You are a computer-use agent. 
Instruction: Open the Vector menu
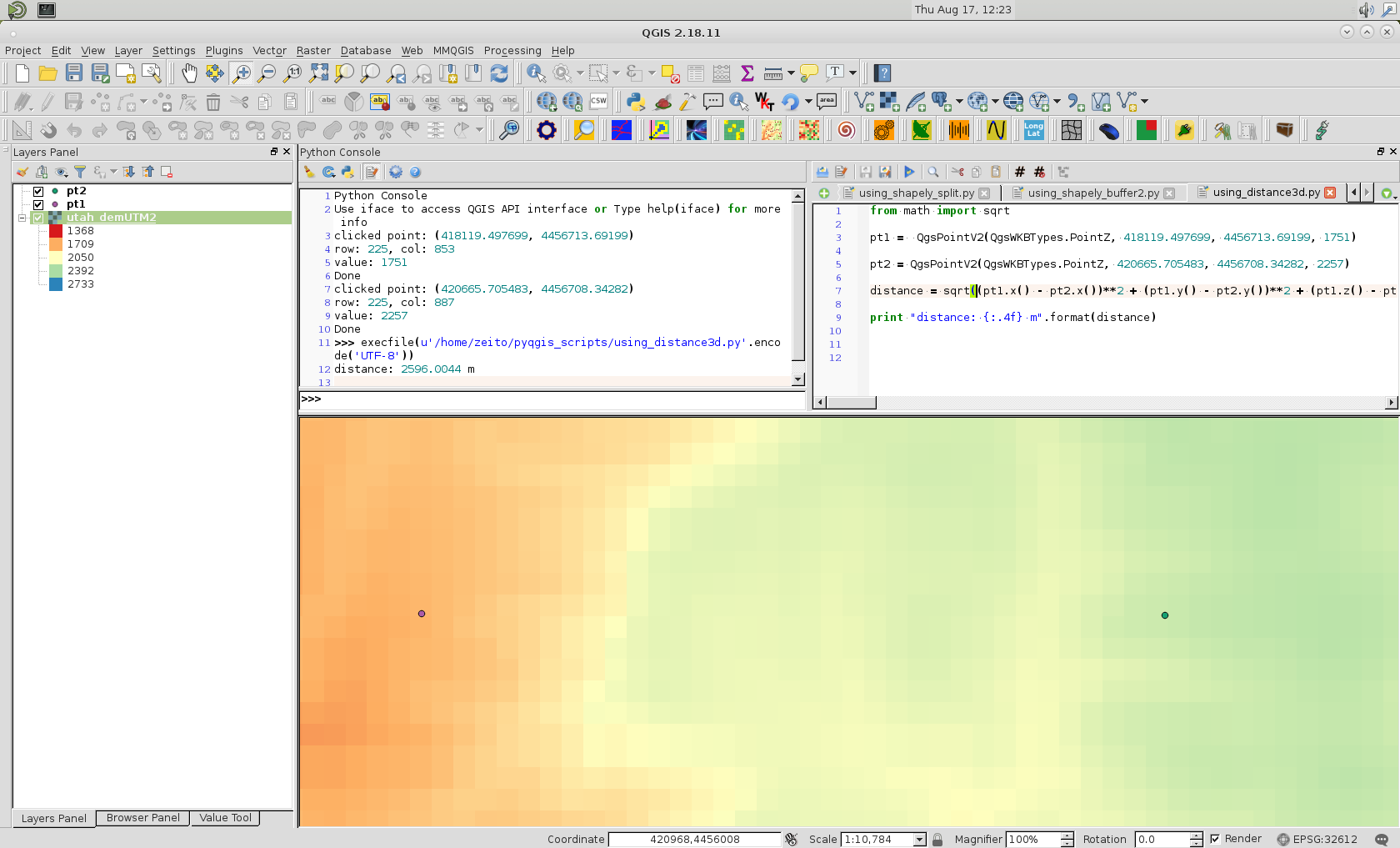269,51
